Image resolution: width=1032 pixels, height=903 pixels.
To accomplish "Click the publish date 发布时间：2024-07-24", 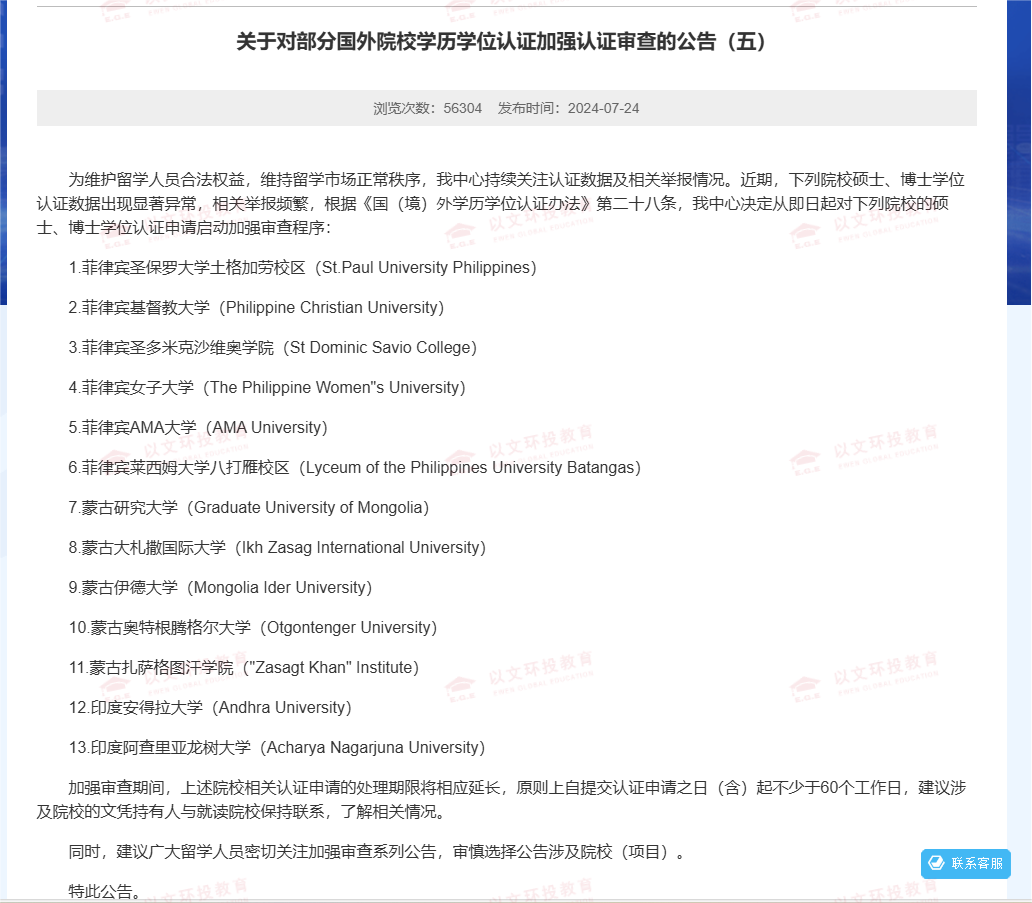I will (x=568, y=109).
